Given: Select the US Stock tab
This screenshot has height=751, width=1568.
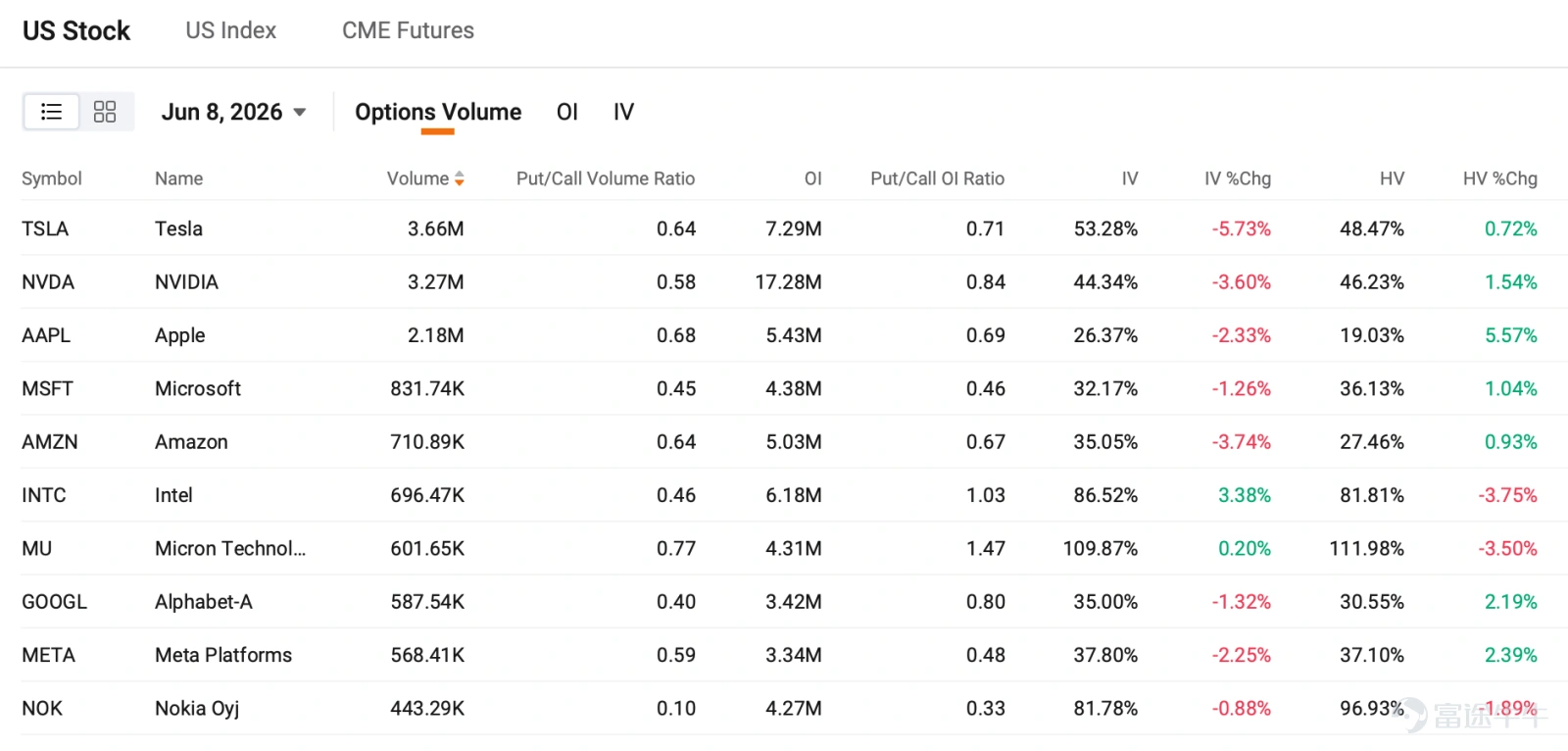Looking at the screenshot, I should (x=76, y=30).
